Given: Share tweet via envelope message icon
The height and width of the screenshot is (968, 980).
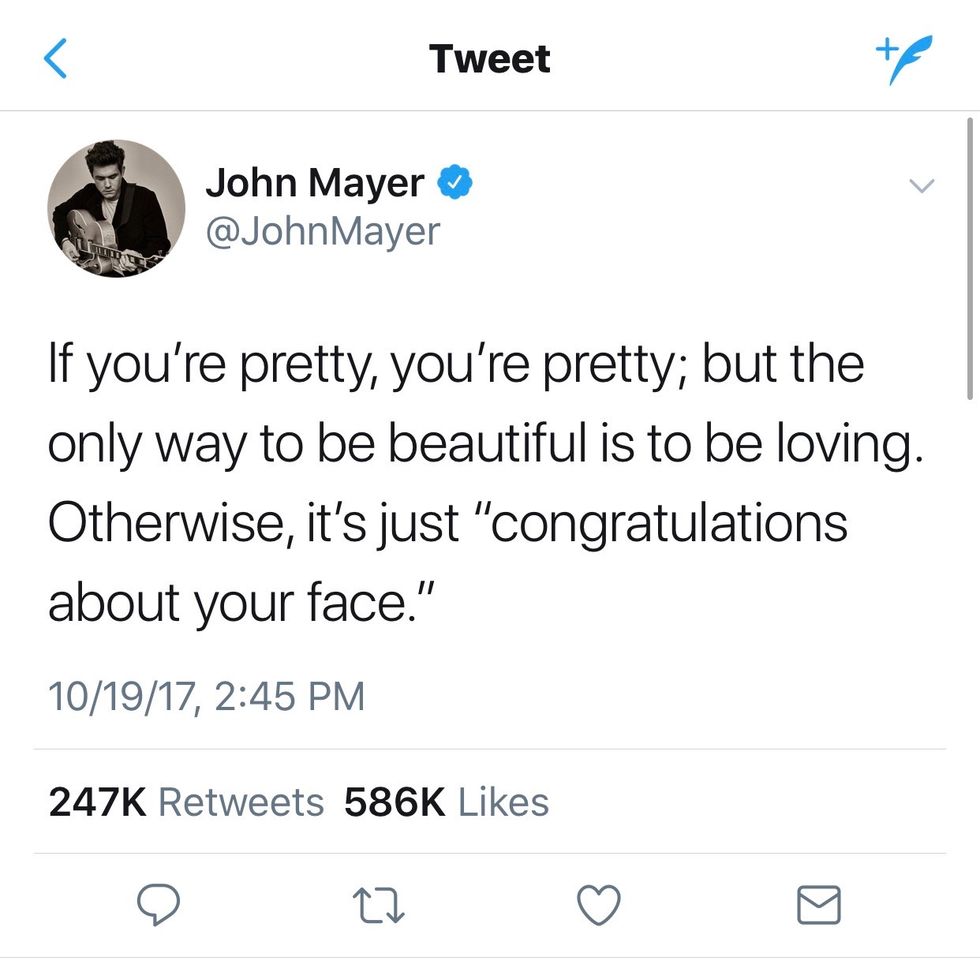Looking at the screenshot, I should [x=819, y=904].
